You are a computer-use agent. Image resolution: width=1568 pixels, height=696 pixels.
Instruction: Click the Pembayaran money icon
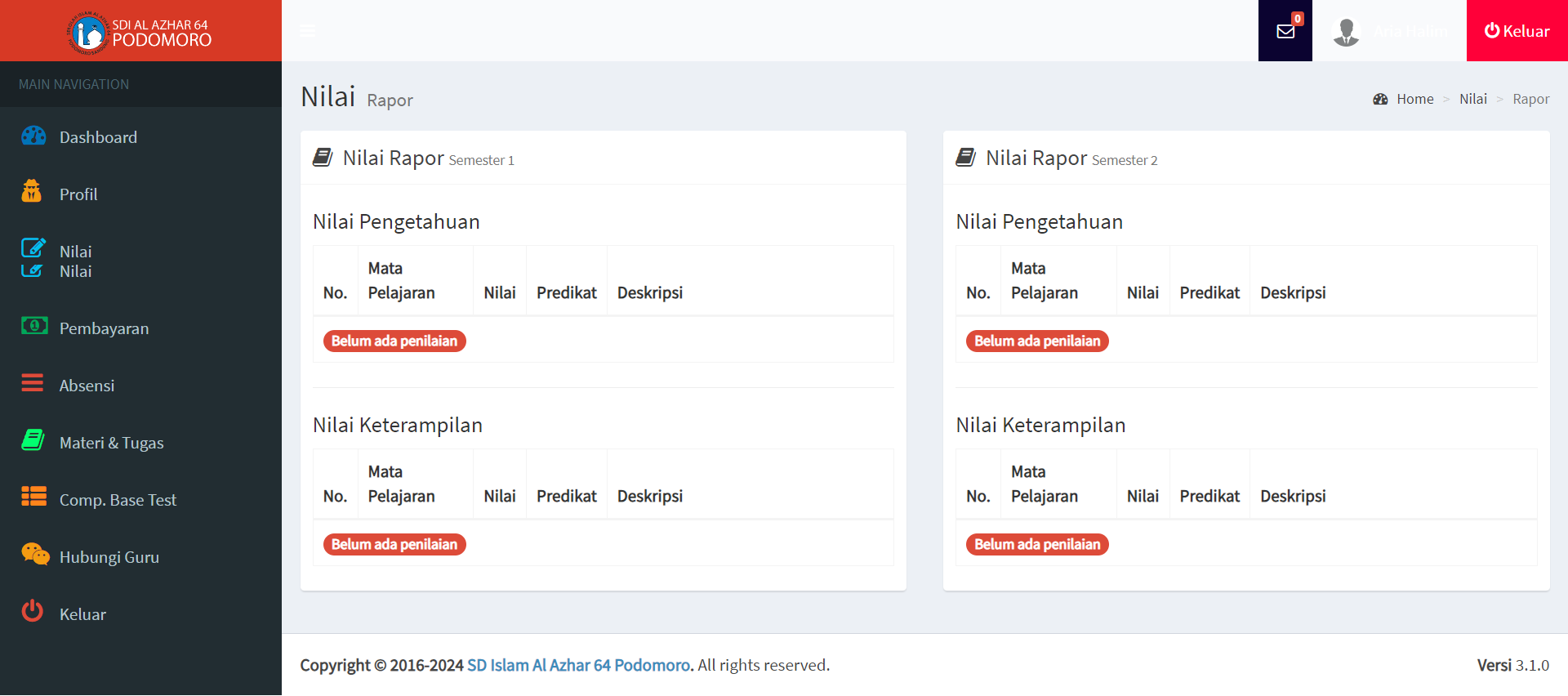coord(33,326)
